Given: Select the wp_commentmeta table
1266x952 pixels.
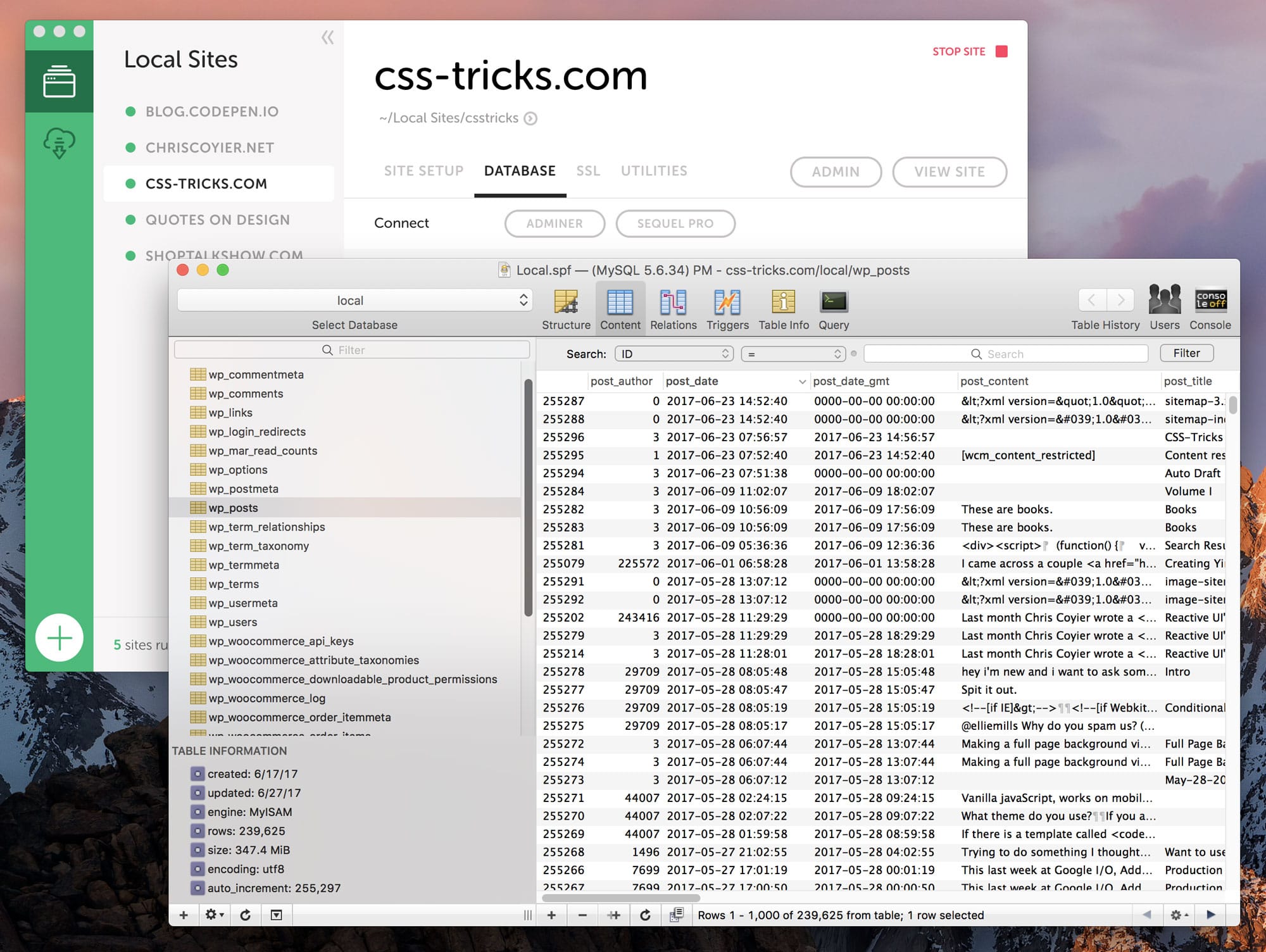Looking at the screenshot, I should 256,375.
